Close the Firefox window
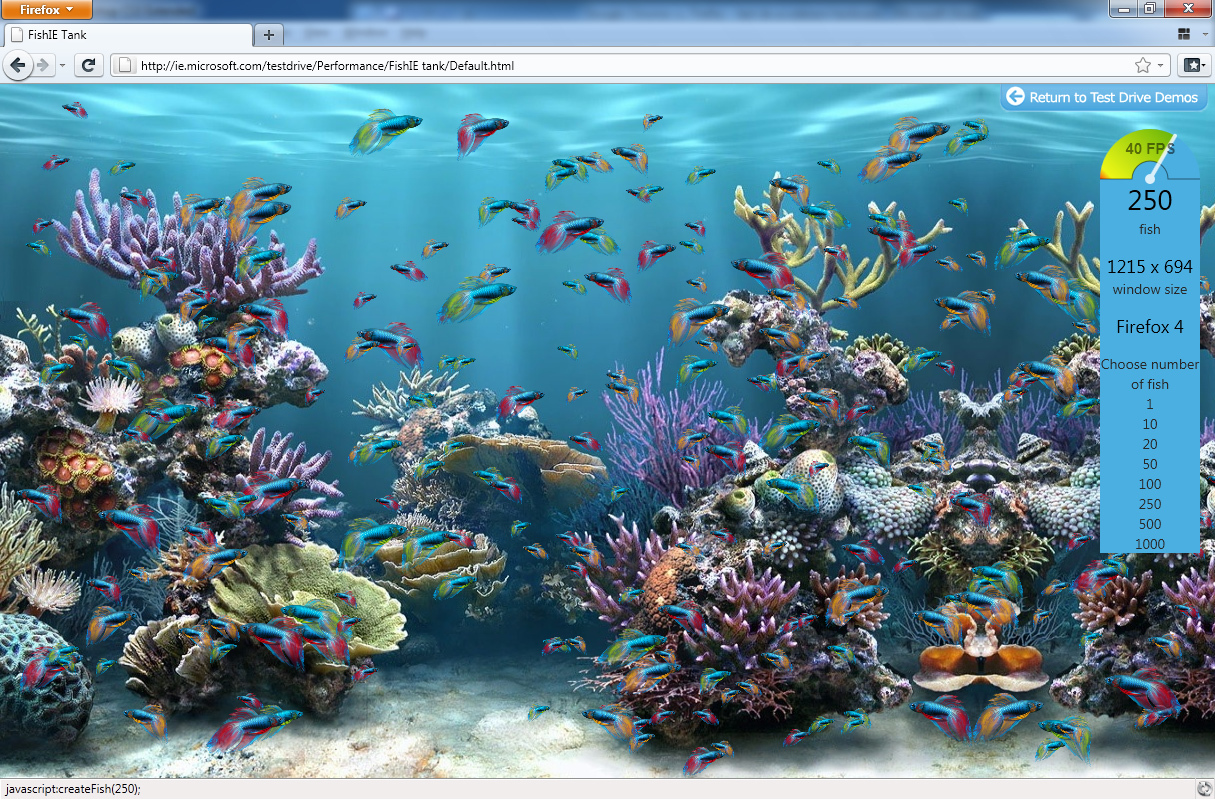The image size is (1215, 800). 1187,8
